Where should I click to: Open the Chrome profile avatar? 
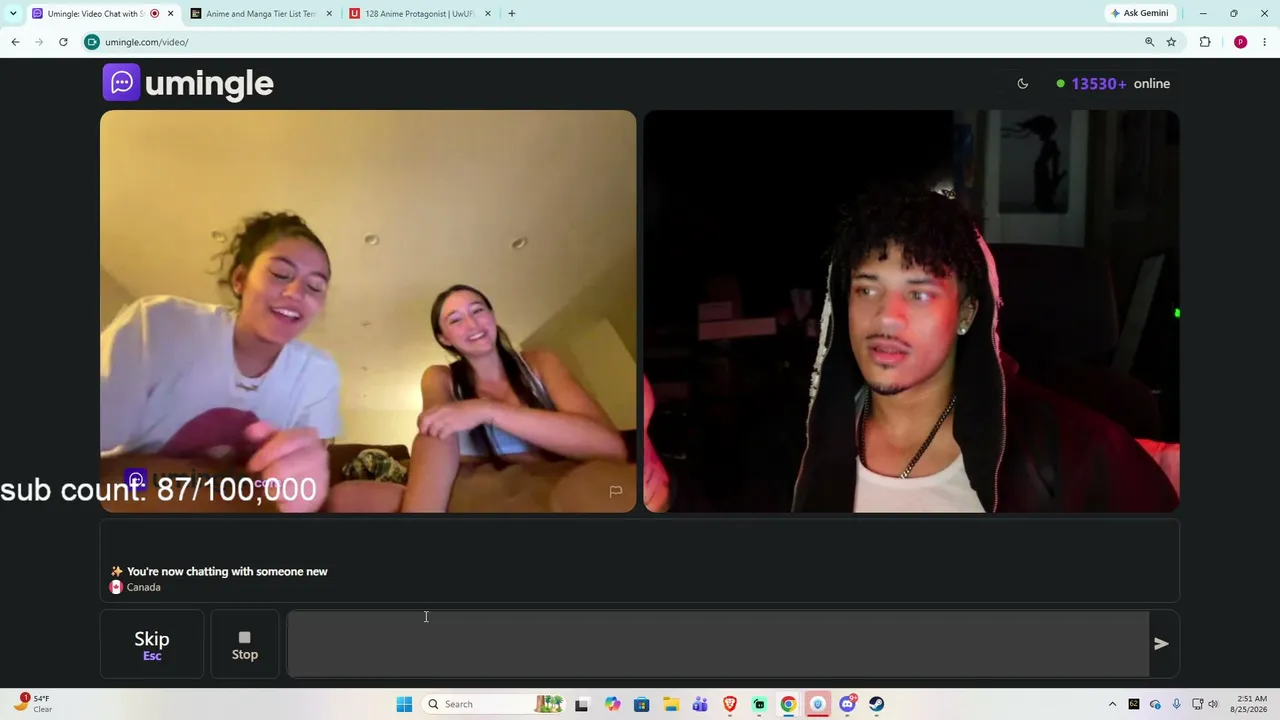click(1240, 42)
